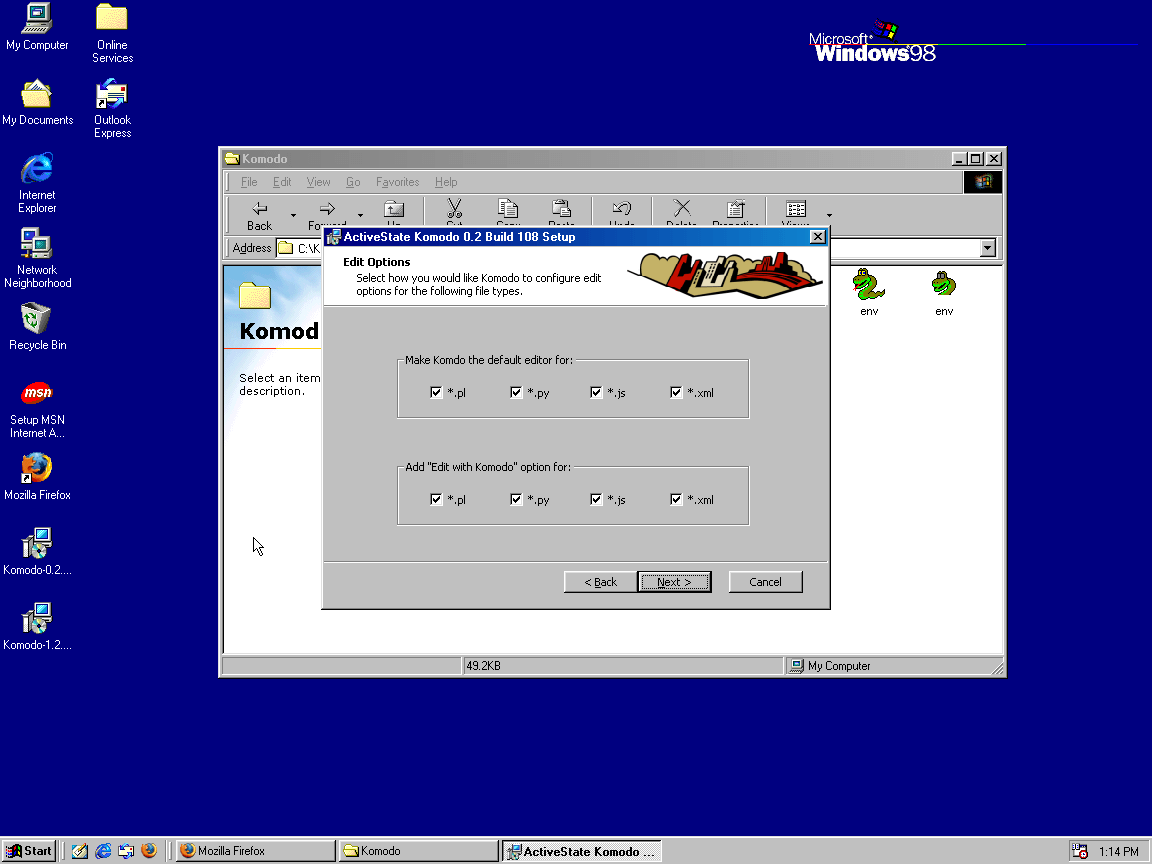Open the Forward button history dropdown arrow
Screen dimensions: 1152x864
tap(360, 215)
